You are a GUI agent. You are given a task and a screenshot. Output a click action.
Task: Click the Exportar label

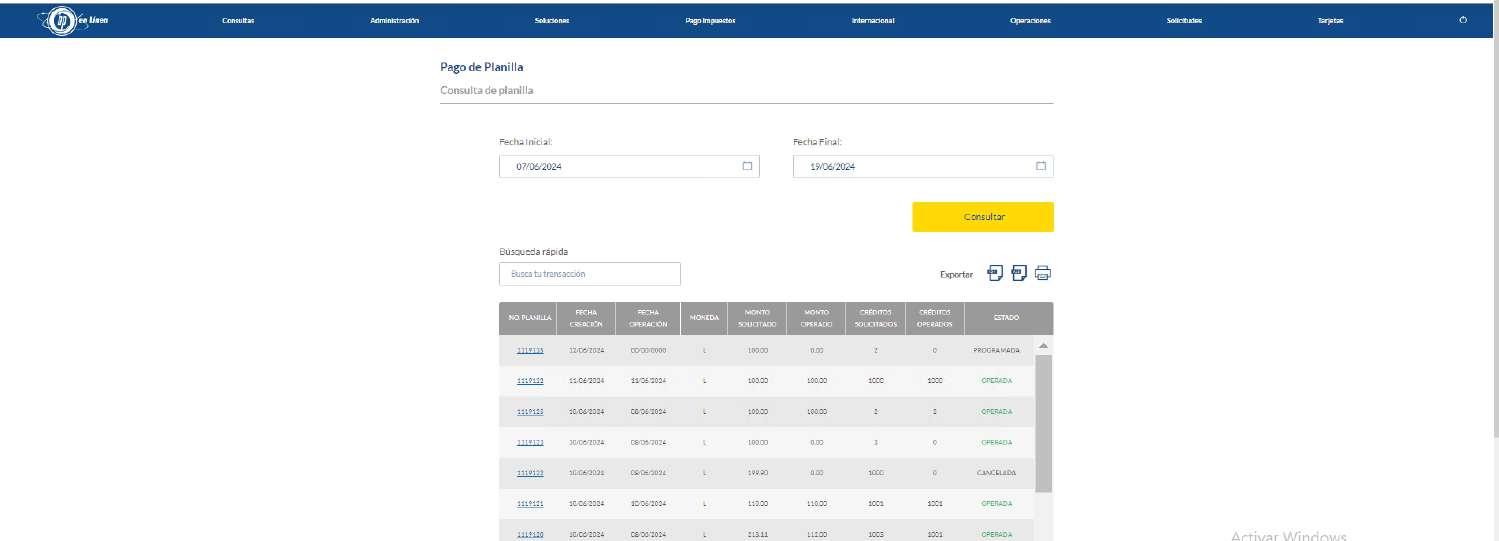click(956, 274)
